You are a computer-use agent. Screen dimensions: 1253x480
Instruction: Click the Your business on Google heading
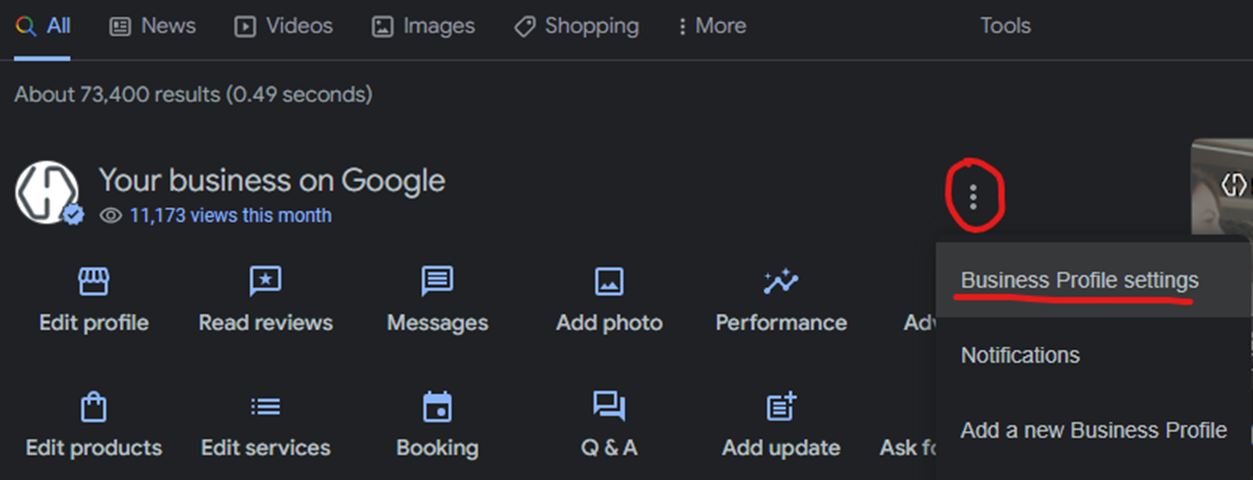point(272,181)
